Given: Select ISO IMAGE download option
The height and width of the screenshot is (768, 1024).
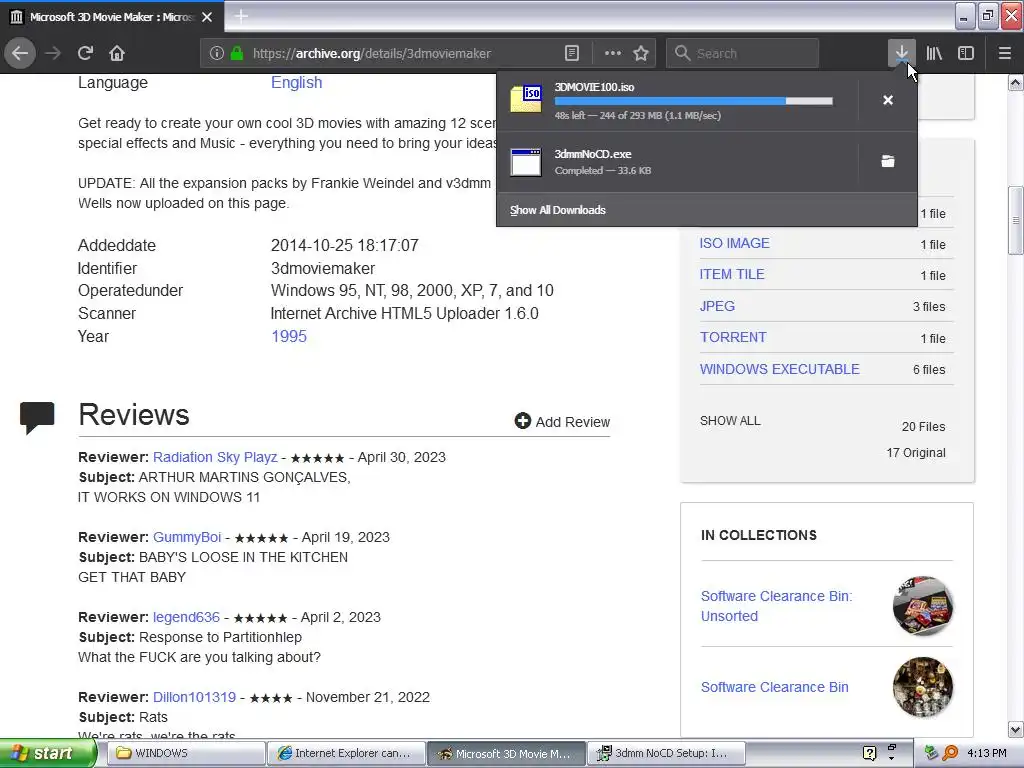Looking at the screenshot, I should point(735,243).
